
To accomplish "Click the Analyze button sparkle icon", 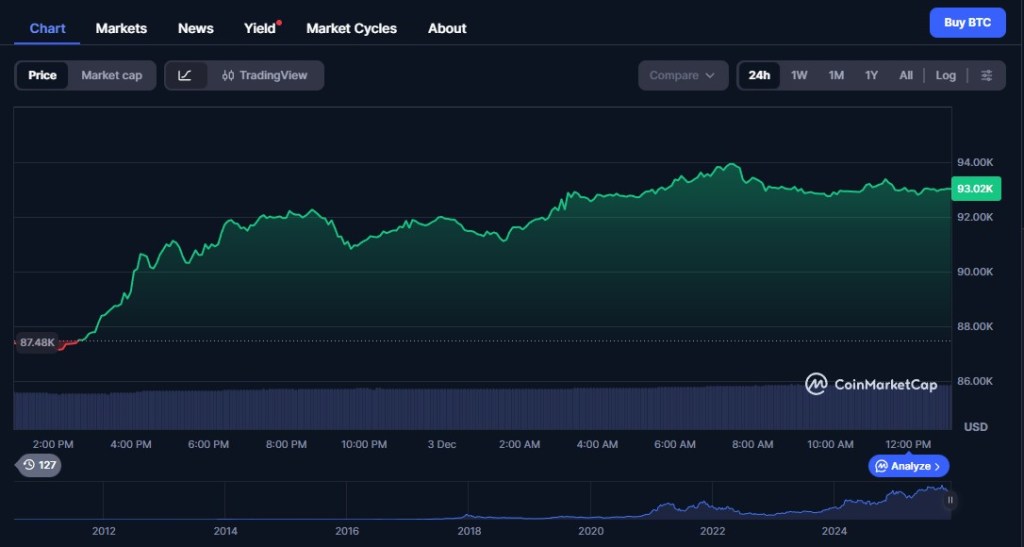I will [x=881, y=466].
